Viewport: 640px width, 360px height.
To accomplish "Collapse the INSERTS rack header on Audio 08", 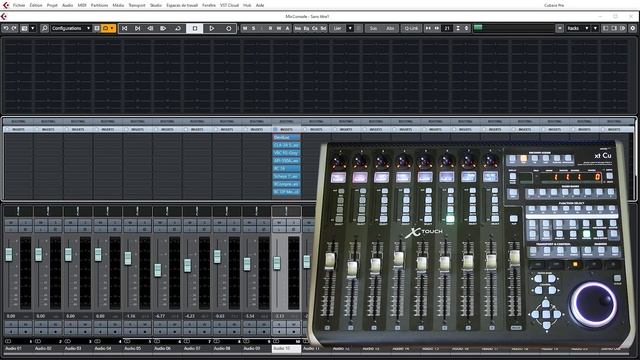I will coord(227,129).
